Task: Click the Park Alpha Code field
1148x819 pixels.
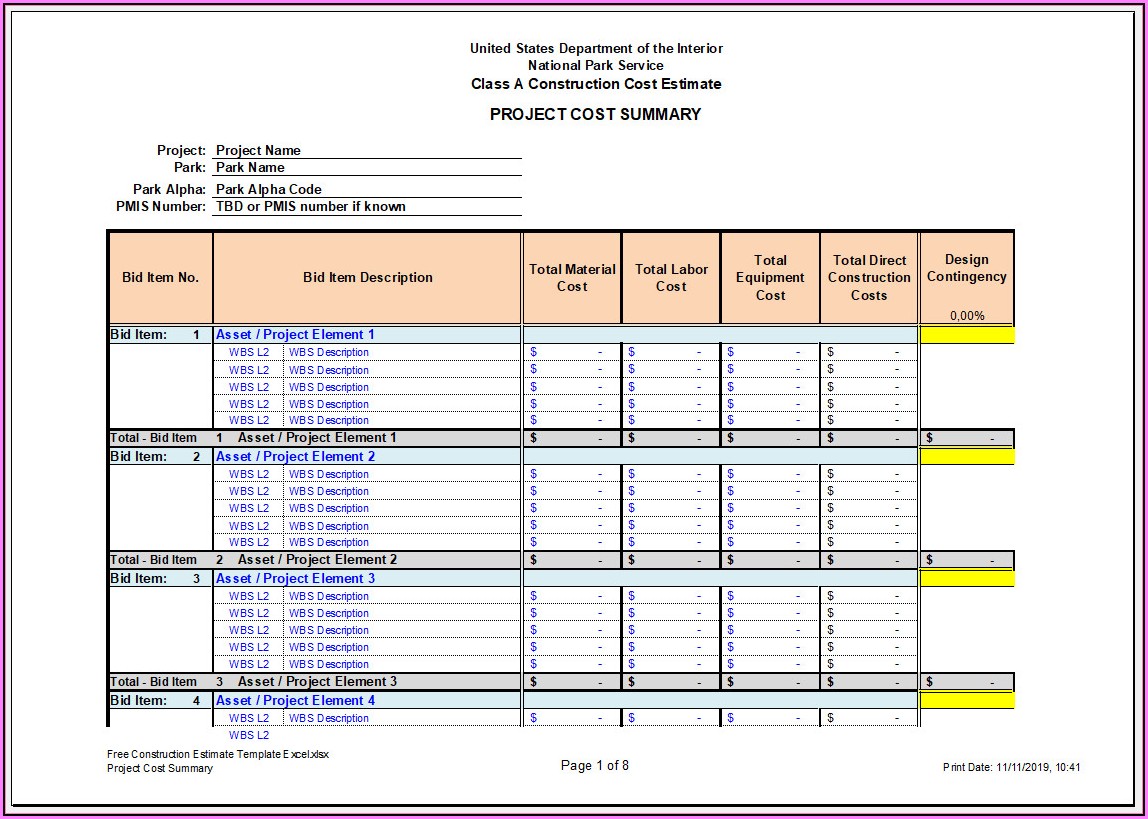Action: [366, 189]
